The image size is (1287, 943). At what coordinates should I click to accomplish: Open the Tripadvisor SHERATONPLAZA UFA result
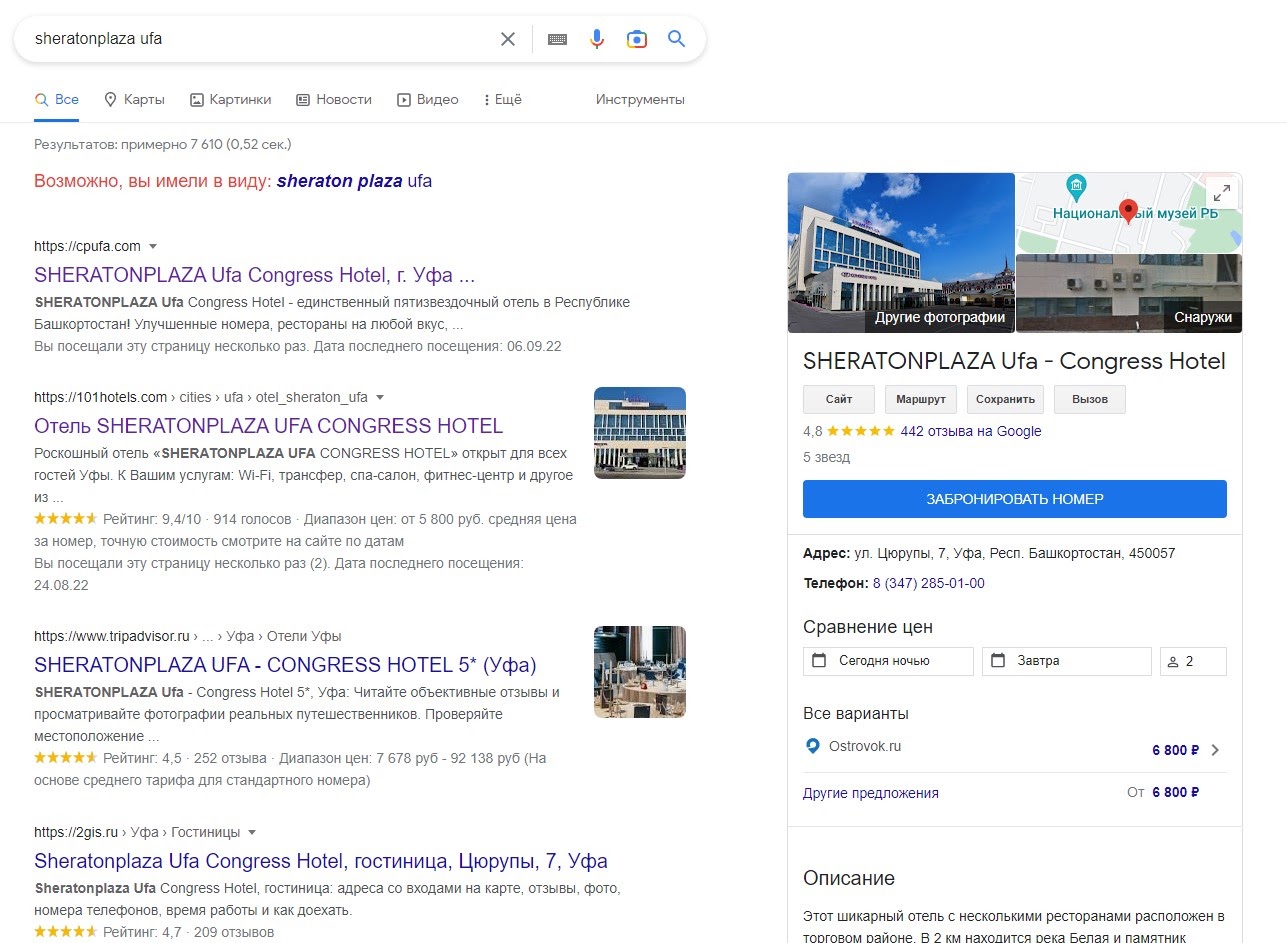tap(285, 665)
